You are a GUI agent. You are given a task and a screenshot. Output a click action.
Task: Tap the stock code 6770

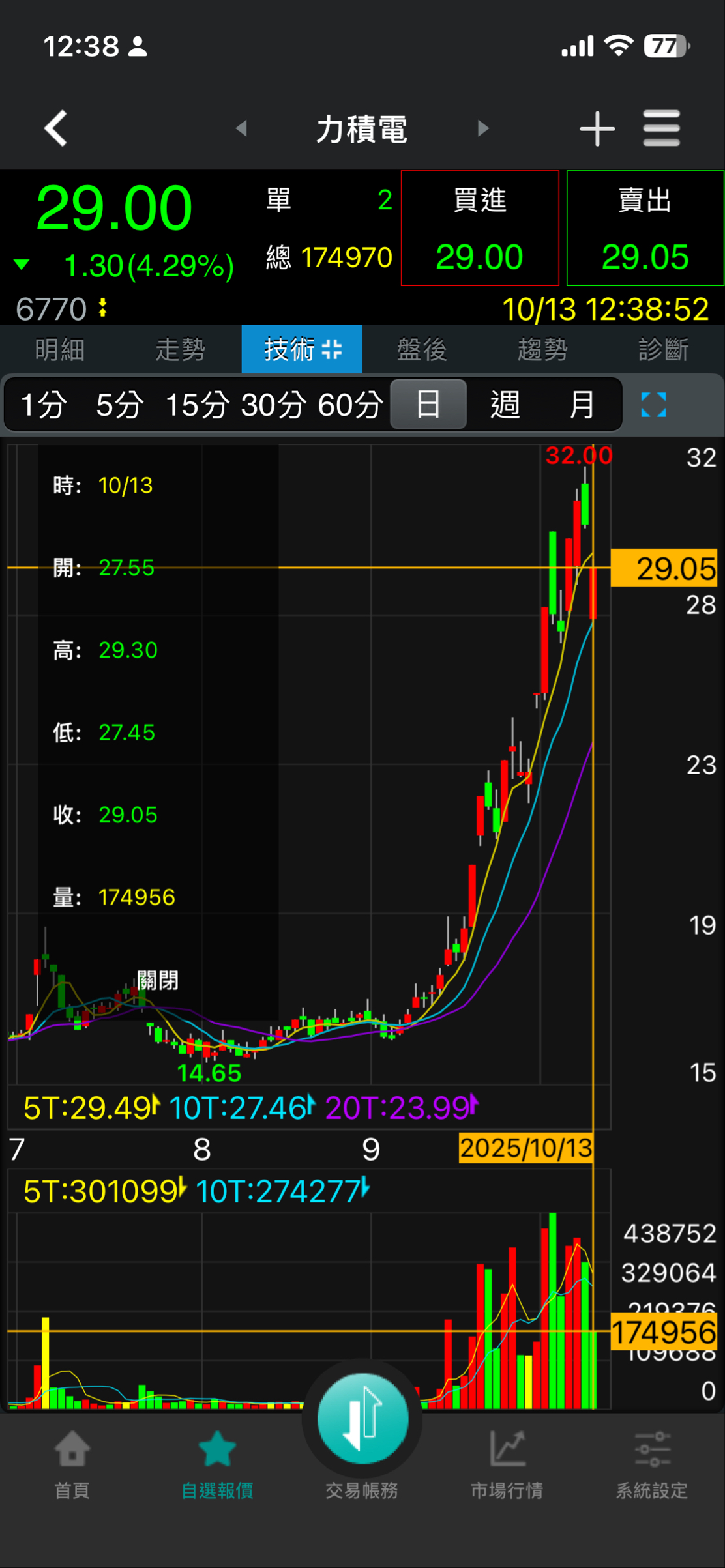[x=51, y=309]
